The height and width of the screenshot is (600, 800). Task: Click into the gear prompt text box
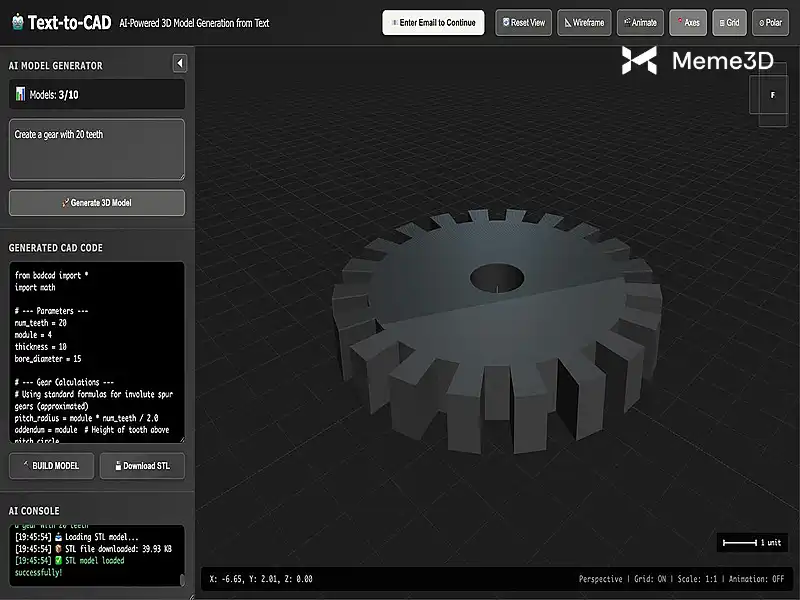coord(97,149)
